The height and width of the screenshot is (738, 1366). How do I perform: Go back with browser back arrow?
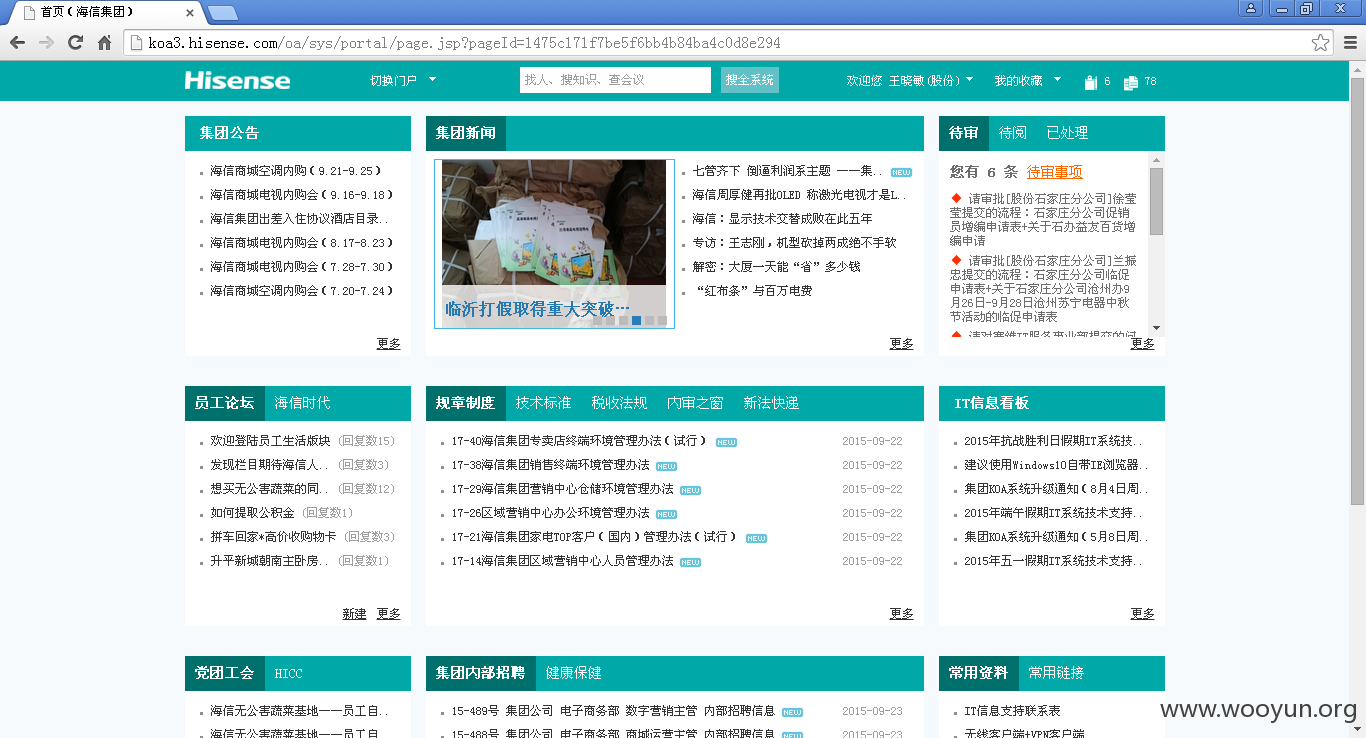point(17,43)
